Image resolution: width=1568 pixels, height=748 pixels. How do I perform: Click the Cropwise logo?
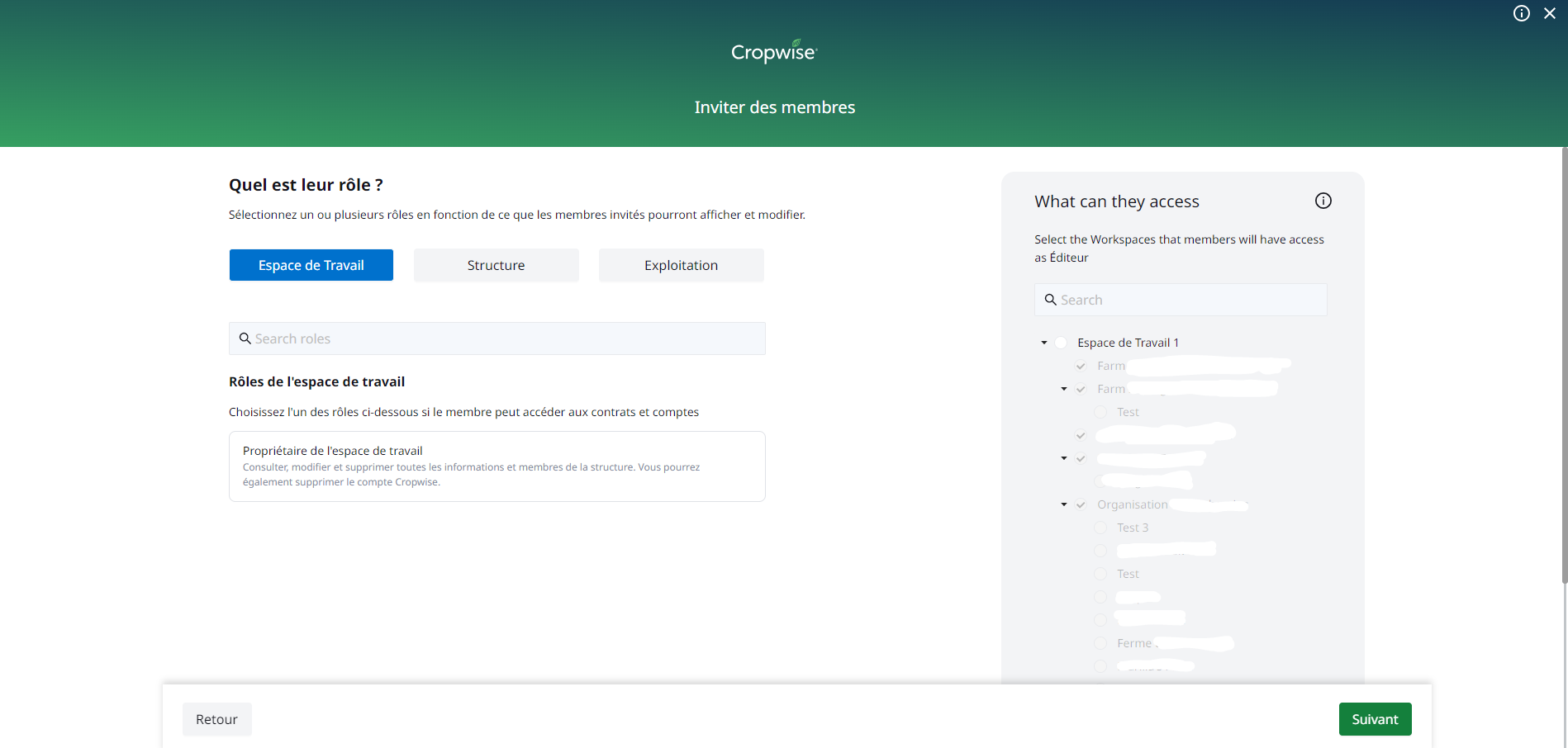(x=773, y=51)
